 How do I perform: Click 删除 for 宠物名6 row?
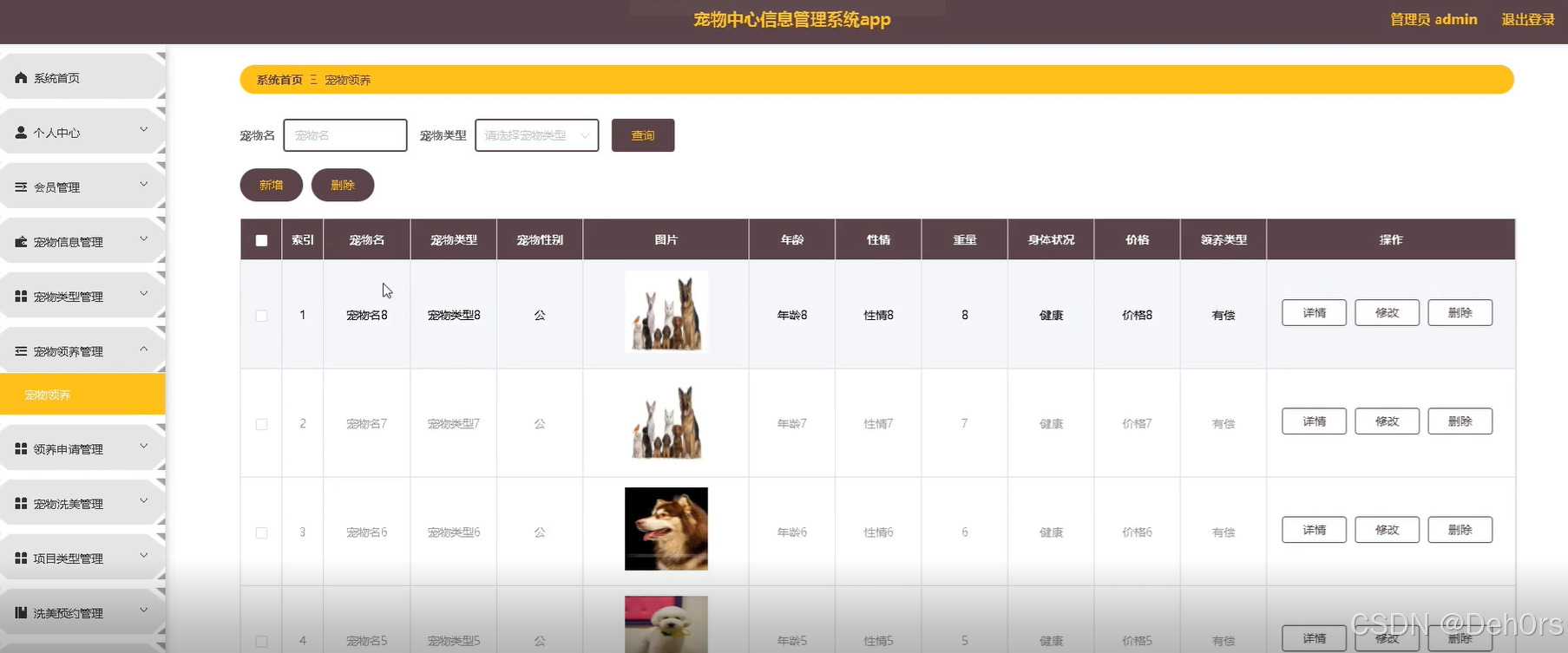[1460, 530]
